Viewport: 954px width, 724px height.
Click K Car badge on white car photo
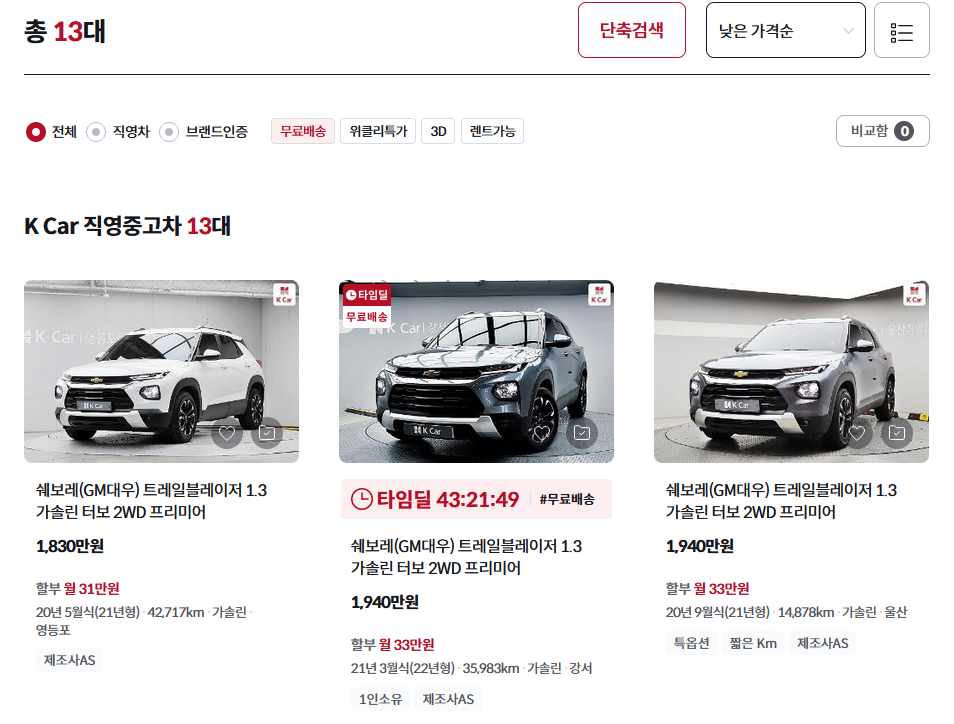click(284, 294)
